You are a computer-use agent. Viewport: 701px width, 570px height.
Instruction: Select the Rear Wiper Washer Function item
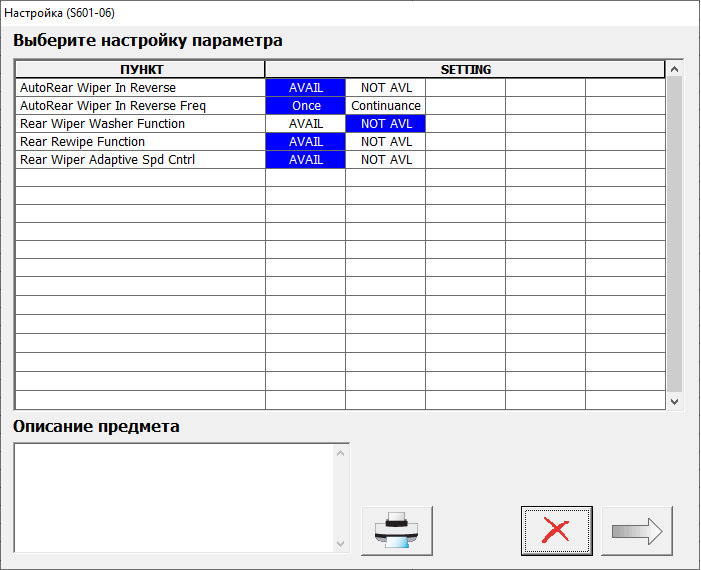(140, 124)
